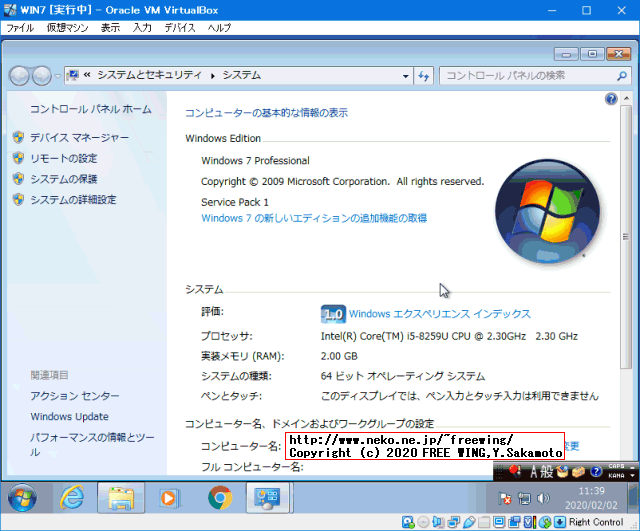Screen dimensions: 640x531
Task: Open Windows Media Player taskbar icon
Action: pyautogui.click(x=169, y=498)
